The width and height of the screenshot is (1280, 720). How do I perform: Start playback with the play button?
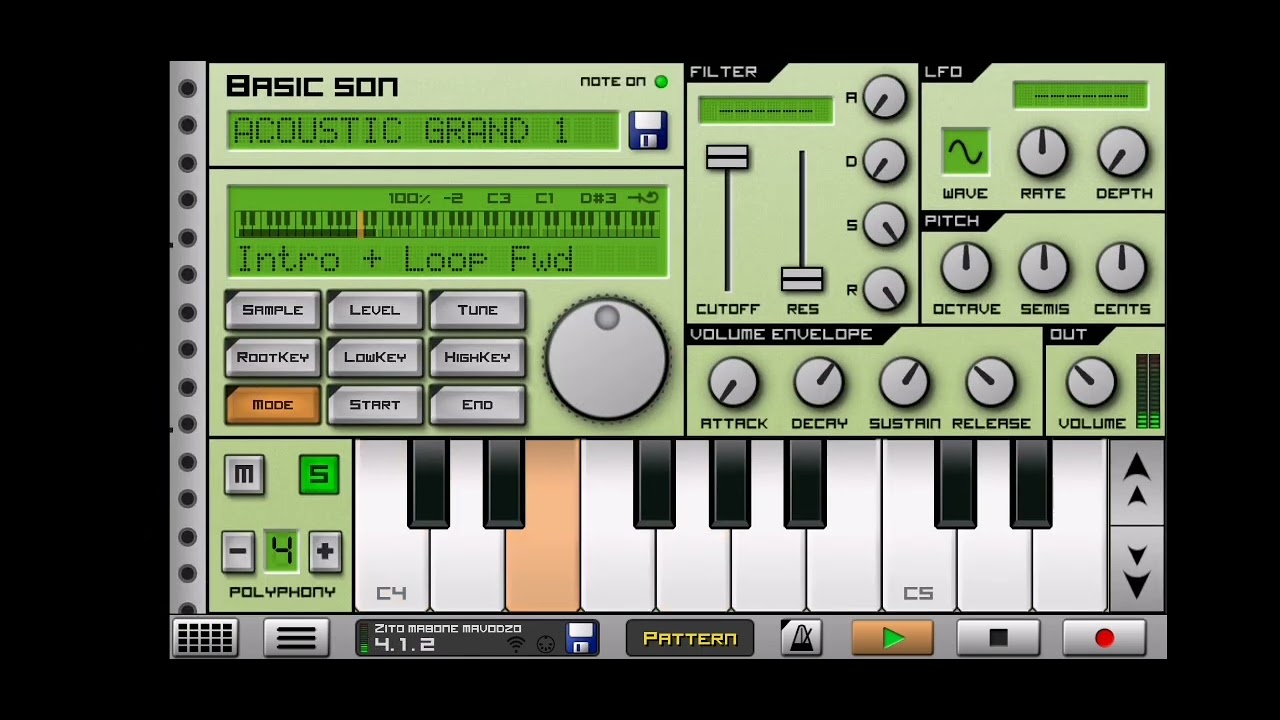point(892,638)
